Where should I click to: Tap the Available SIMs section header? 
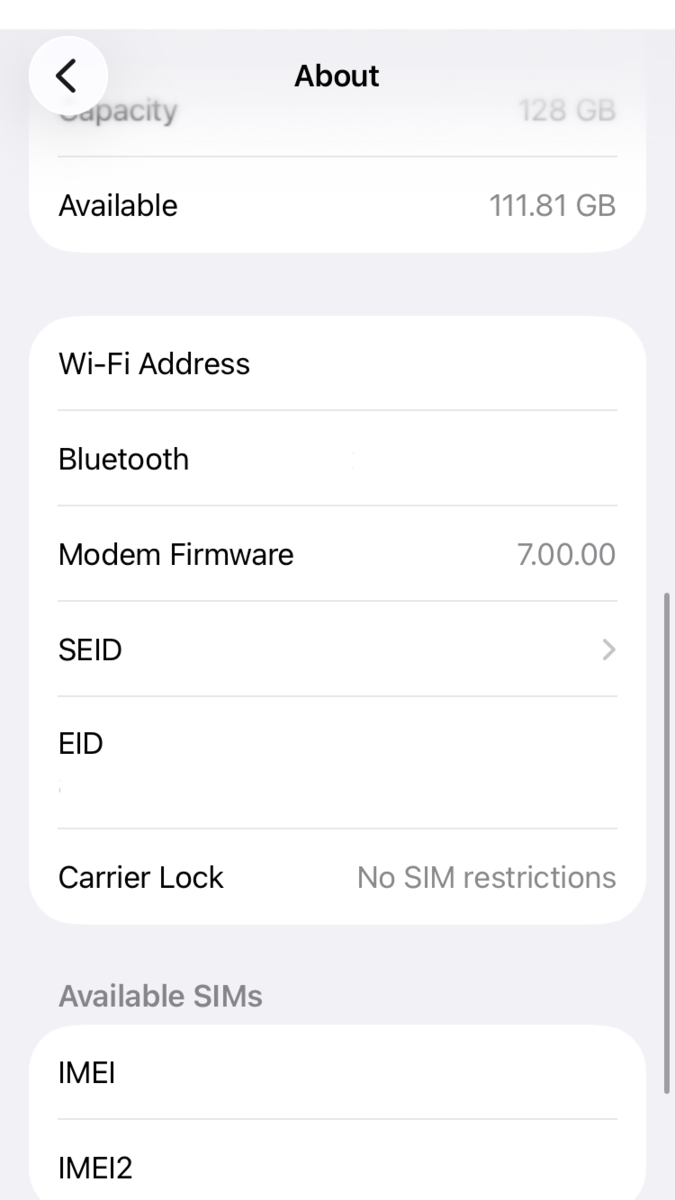pos(160,996)
